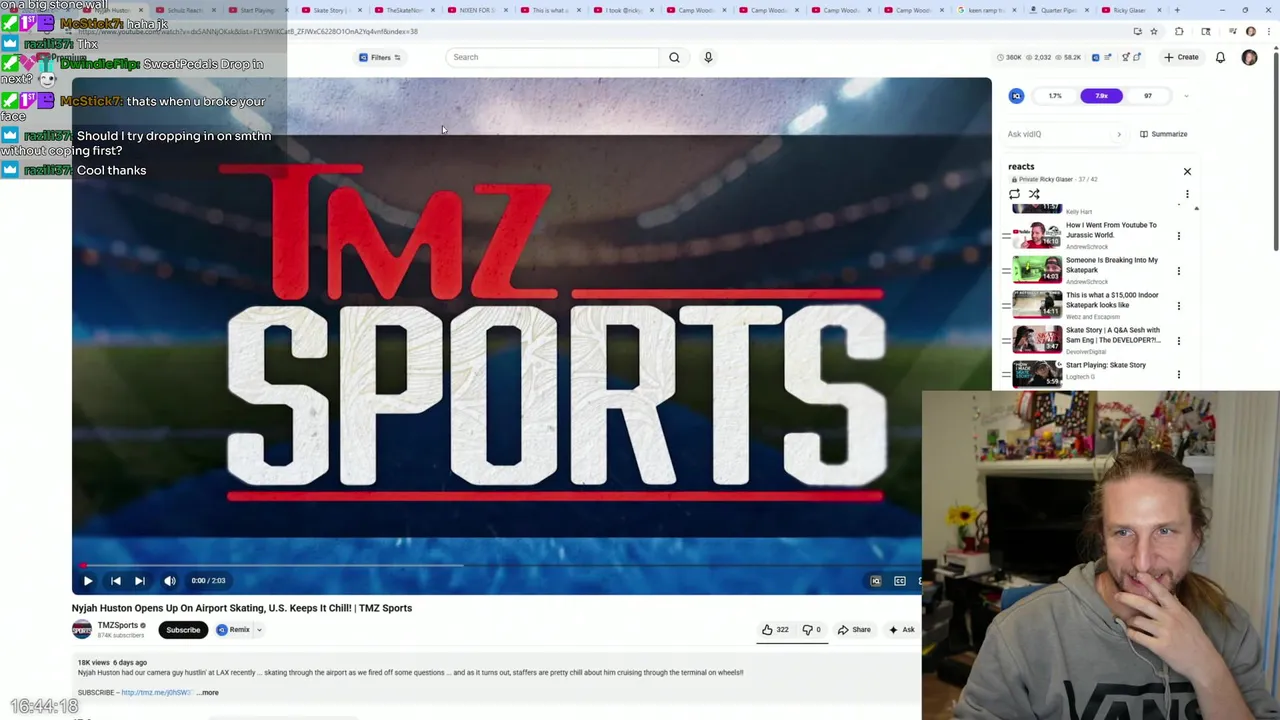Open TMZSports channel avatar
The image size is (1280, 720).
pos(82,629)
